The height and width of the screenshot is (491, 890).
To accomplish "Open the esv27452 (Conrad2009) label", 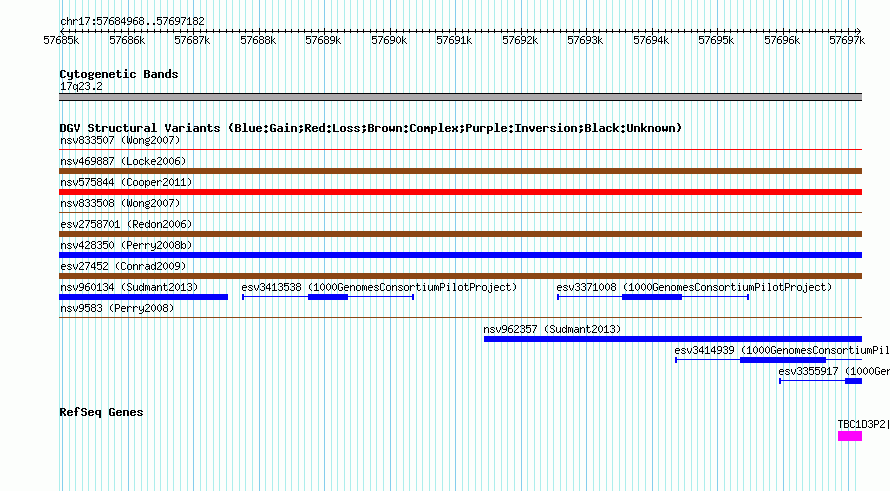I will [123, 266].
